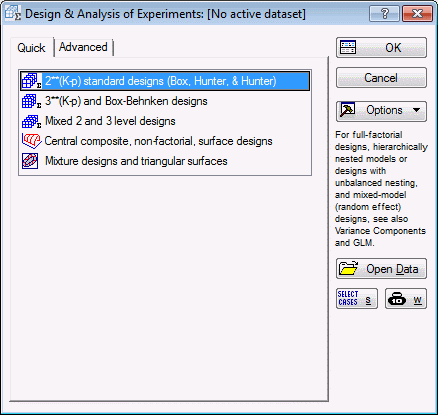Viewport: 438px width, 415px height.
Task: Click the hammer icon on Options
Action: (347, 110)
